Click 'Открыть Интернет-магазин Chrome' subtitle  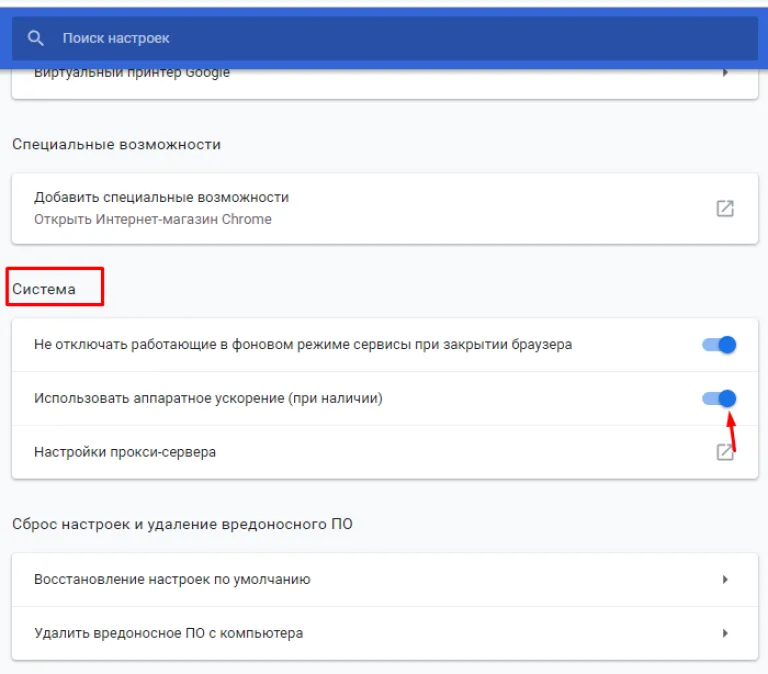[x=153, y=219]
